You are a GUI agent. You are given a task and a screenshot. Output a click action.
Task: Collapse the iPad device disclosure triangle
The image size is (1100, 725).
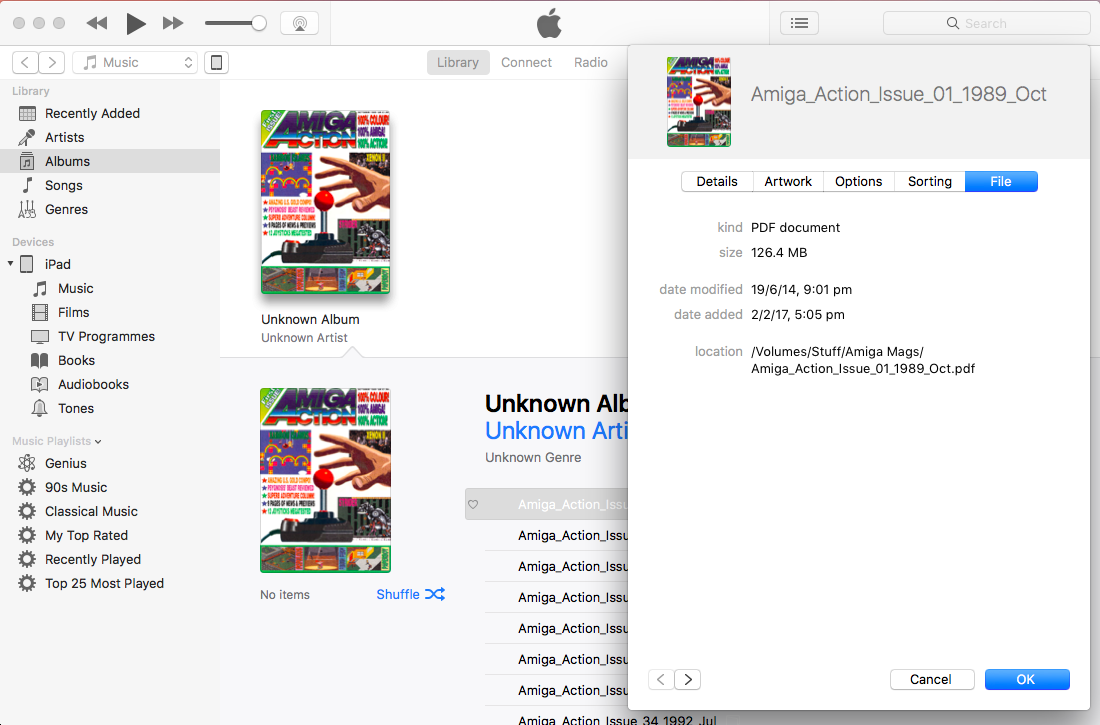point(11,264)
